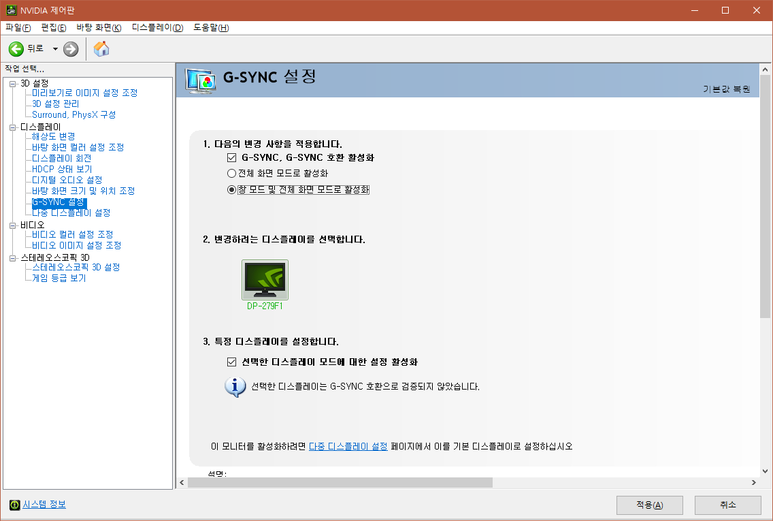Toggle 선택한 디스플레이 모드에 대한 설정 활성화 checkbox
This screenshot has width=773, height=521.
pyautogui.click(x=231, y=362)
